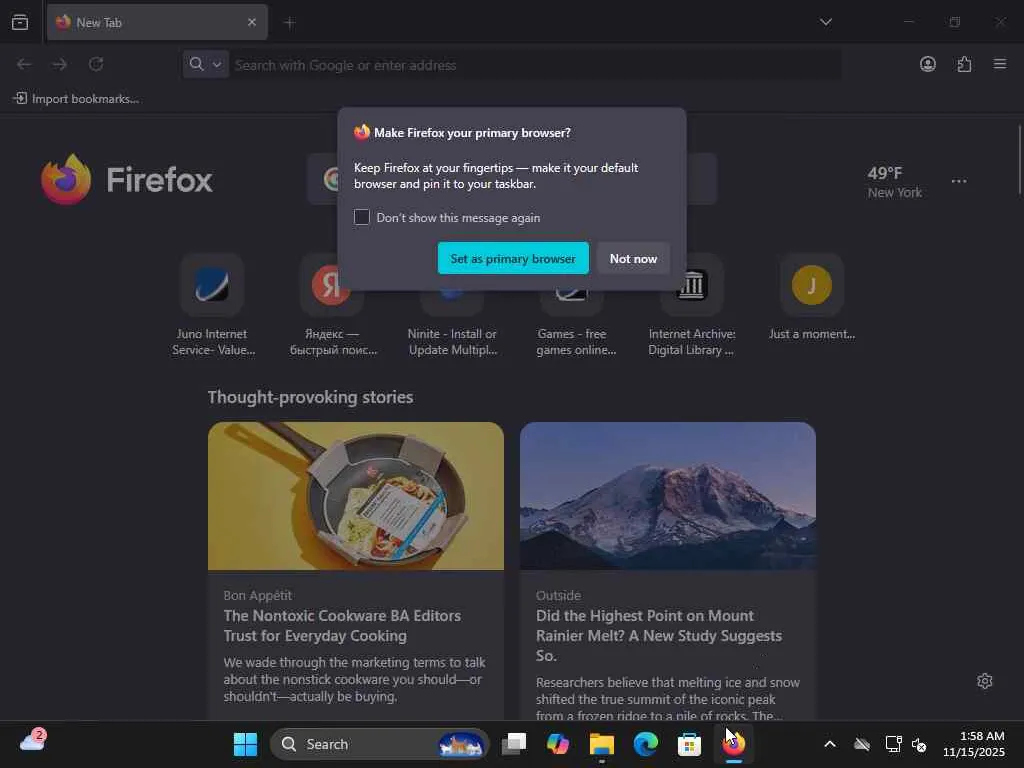Screen dimensions: 1024x768
Task: Focus the Search with Google address bar
Action: point(536,65)
